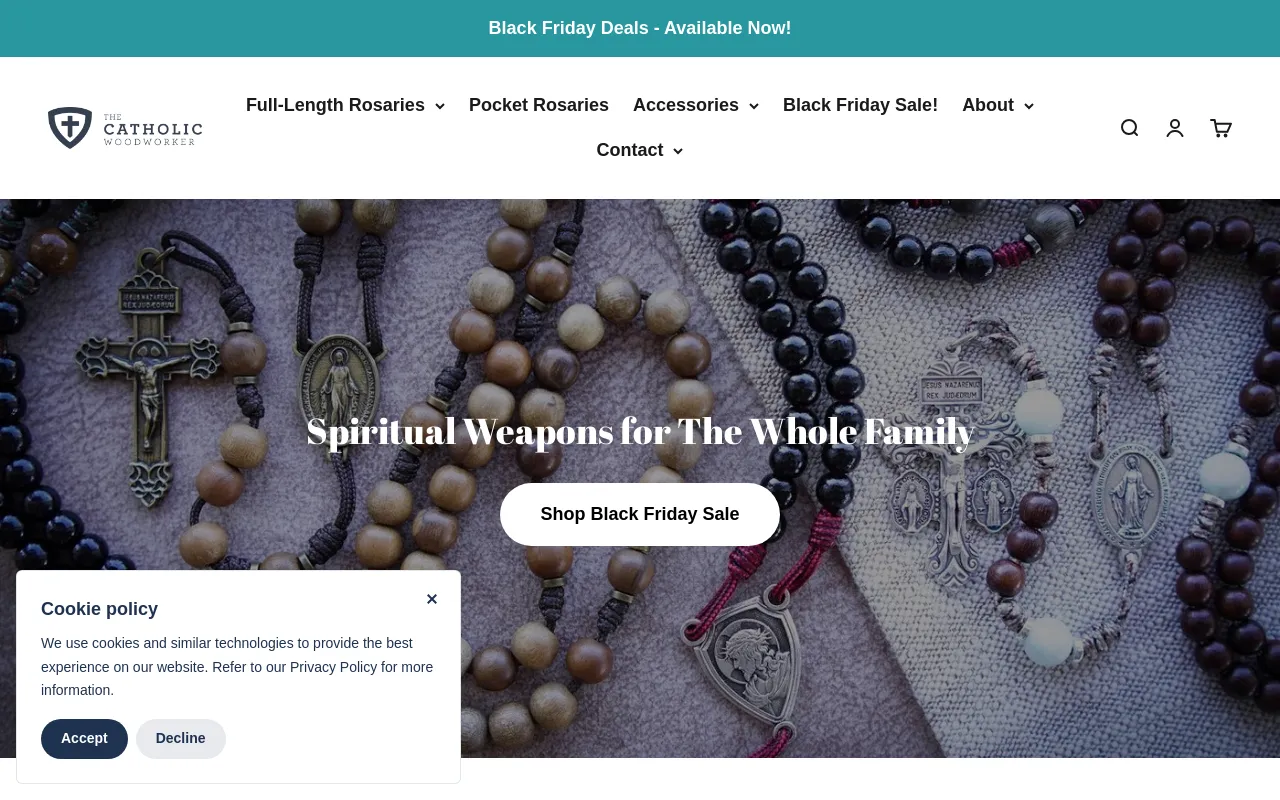
Task: Go to the Black Friday Sale! page
Action: 860,105
